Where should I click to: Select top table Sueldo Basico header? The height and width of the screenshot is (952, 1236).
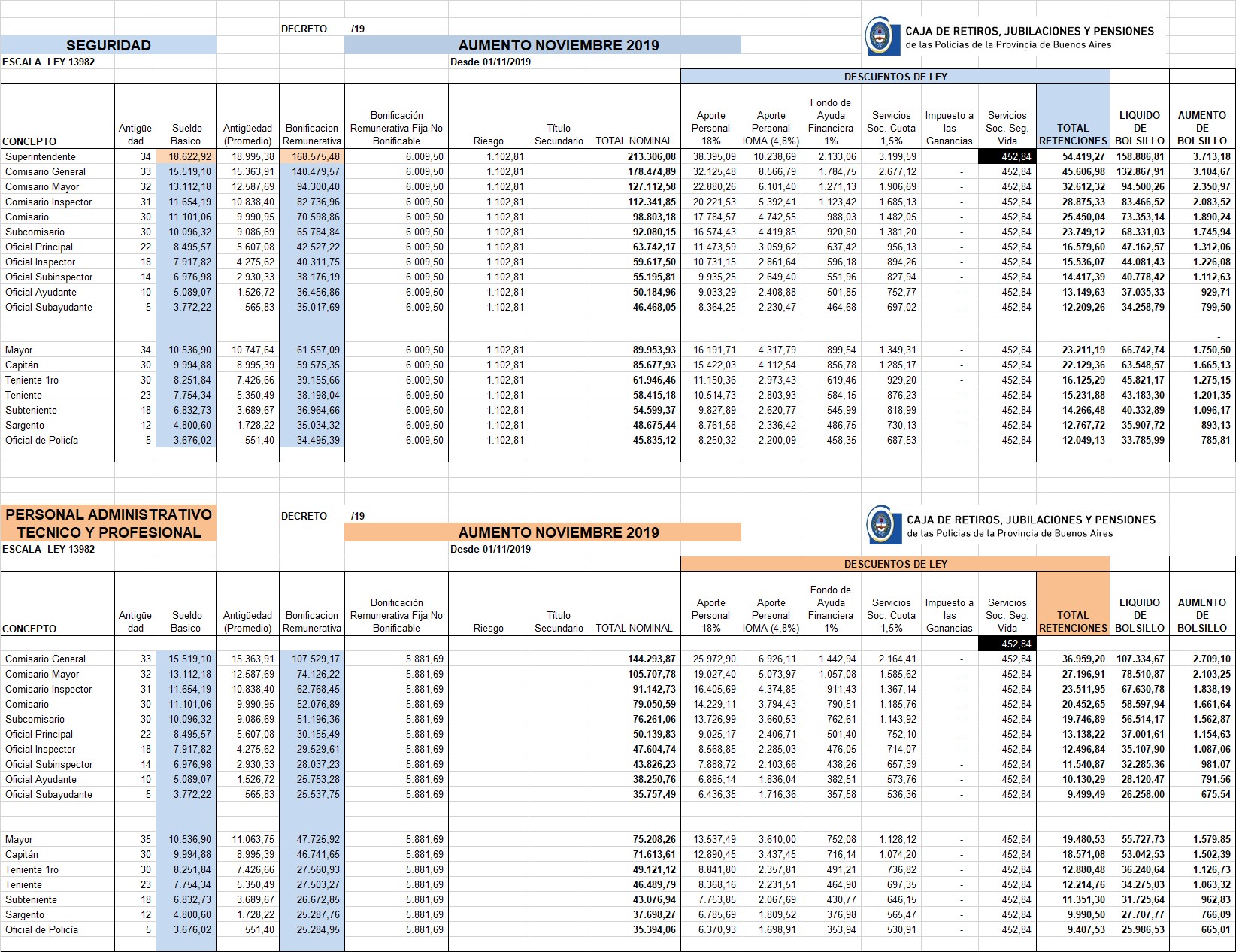click(186, 135)
